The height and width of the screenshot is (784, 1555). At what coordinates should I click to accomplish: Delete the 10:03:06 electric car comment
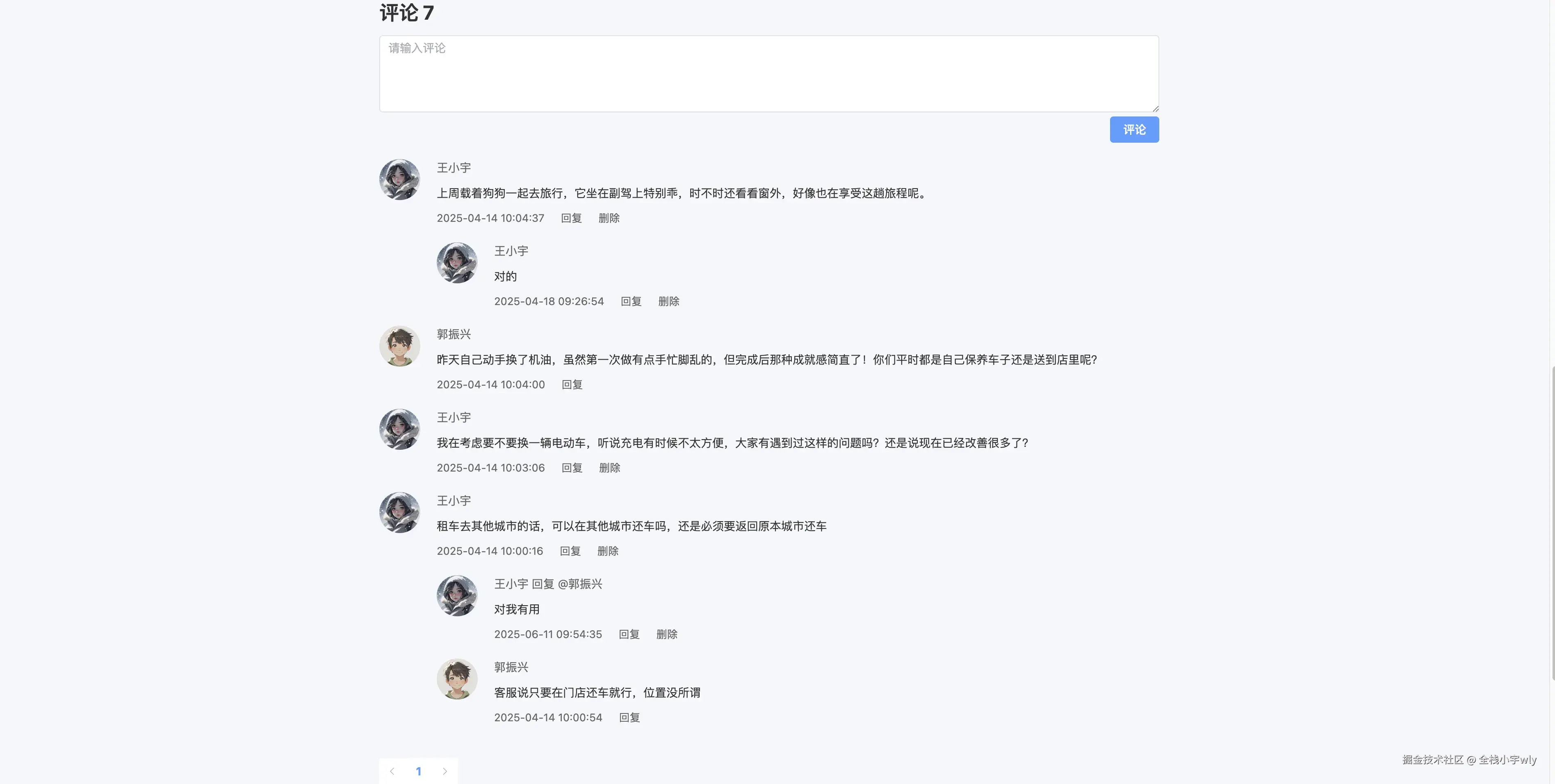(609, 468)
